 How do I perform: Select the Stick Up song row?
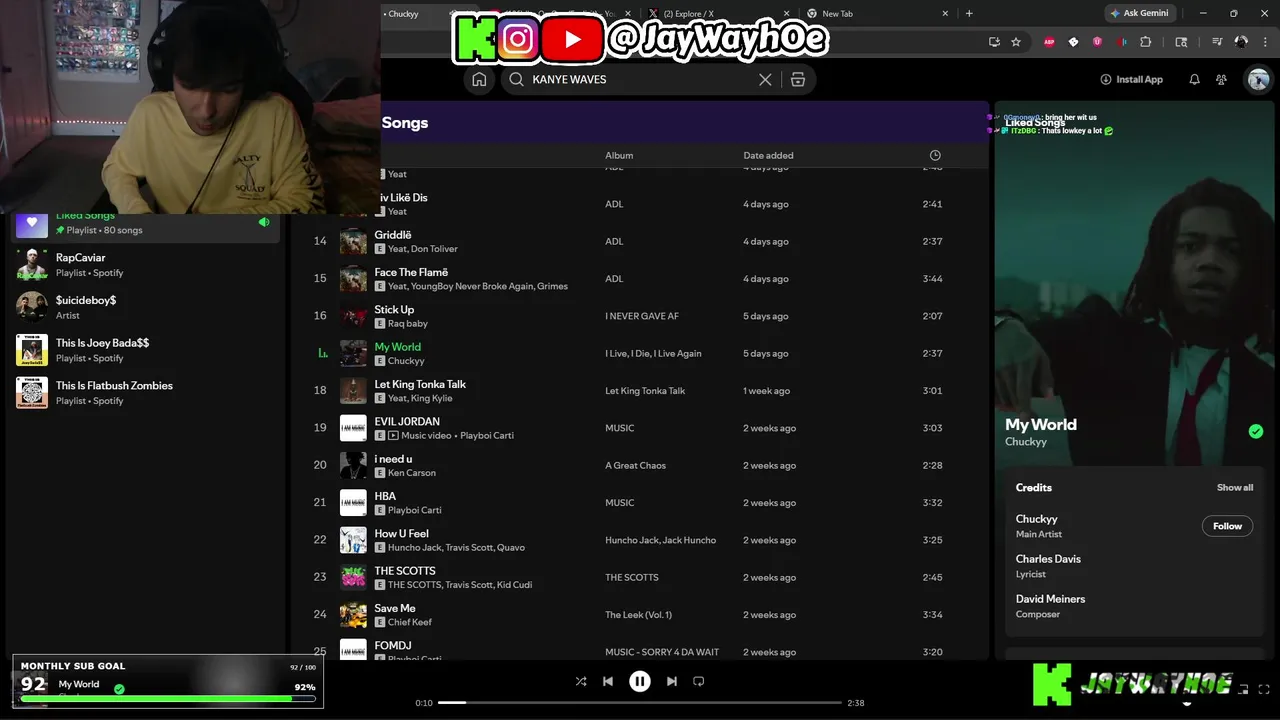pos(640,316)
